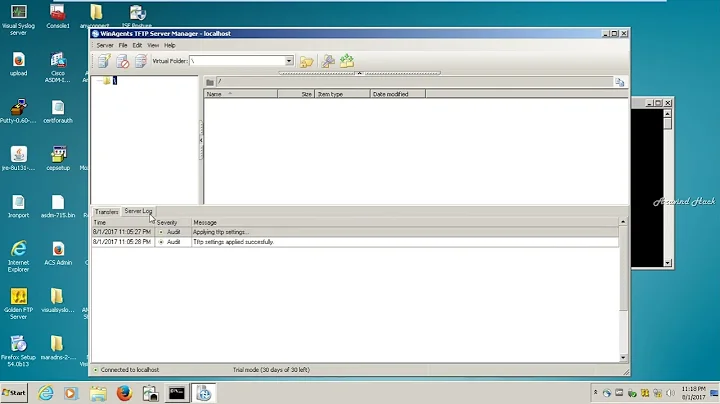Sort file list by Item type column
The image size is (720, 404).
point(342,94)
